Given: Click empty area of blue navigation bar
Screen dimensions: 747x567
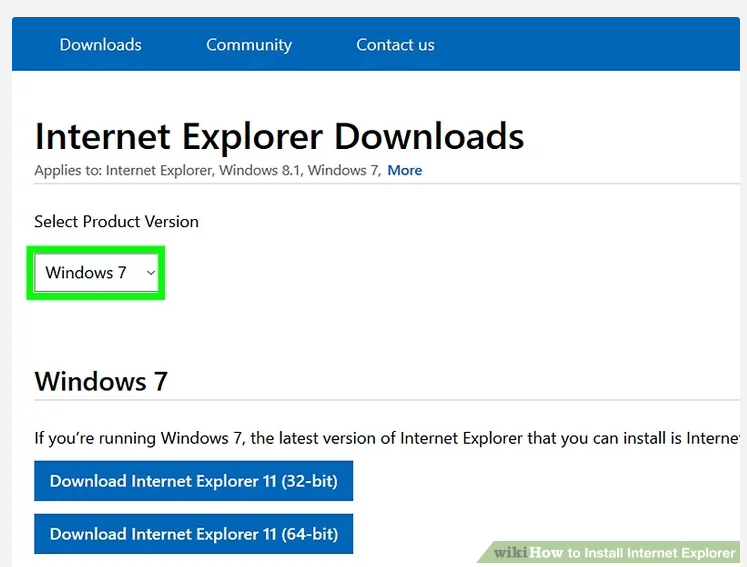Looking at the screenshot, I should click(600, 45).
